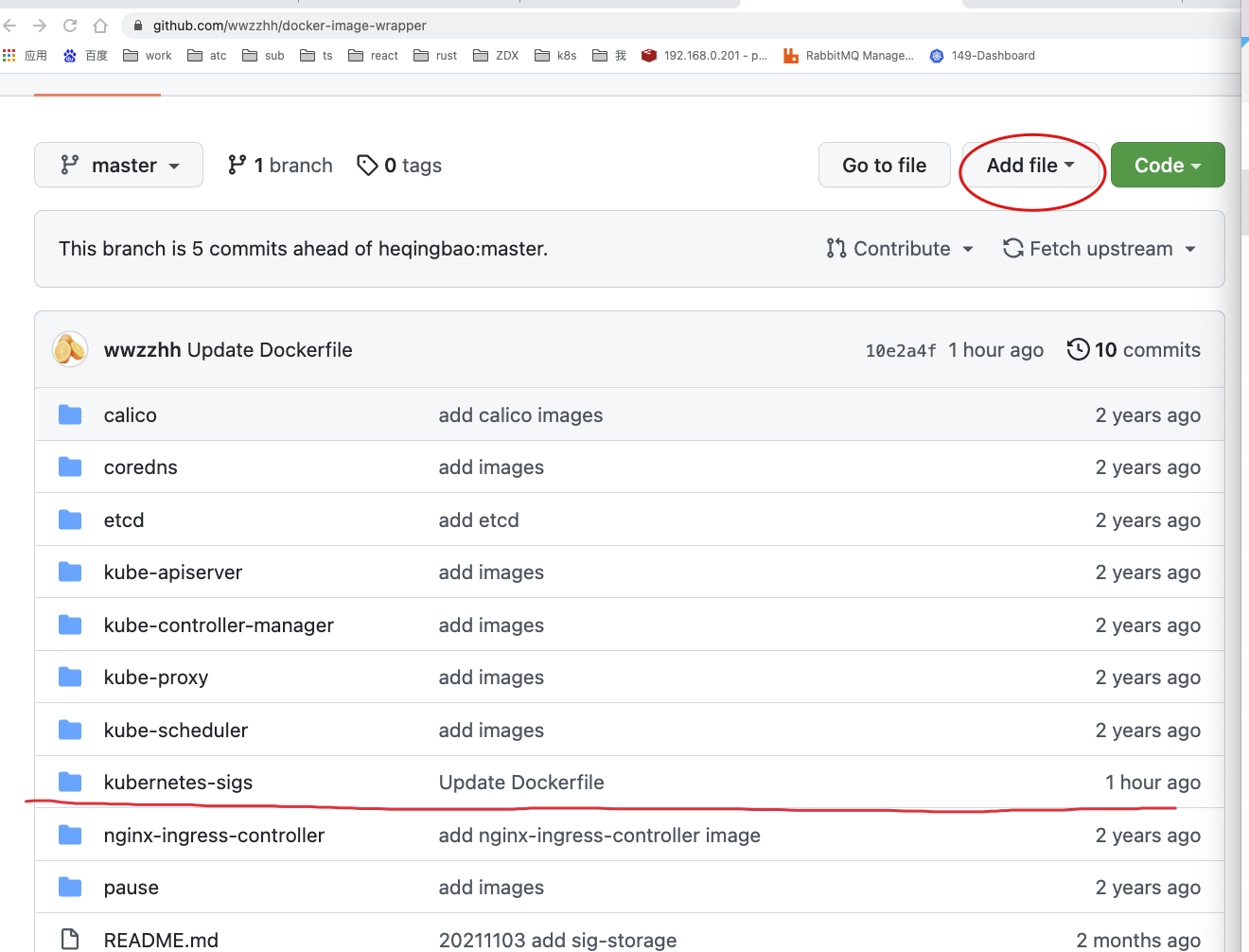Screen dimensions: 1249x952
Task: Open kubernetes-sigs 'Update Dockerfile' commit message
Action: pyautogui.click(x=521, y=782)
